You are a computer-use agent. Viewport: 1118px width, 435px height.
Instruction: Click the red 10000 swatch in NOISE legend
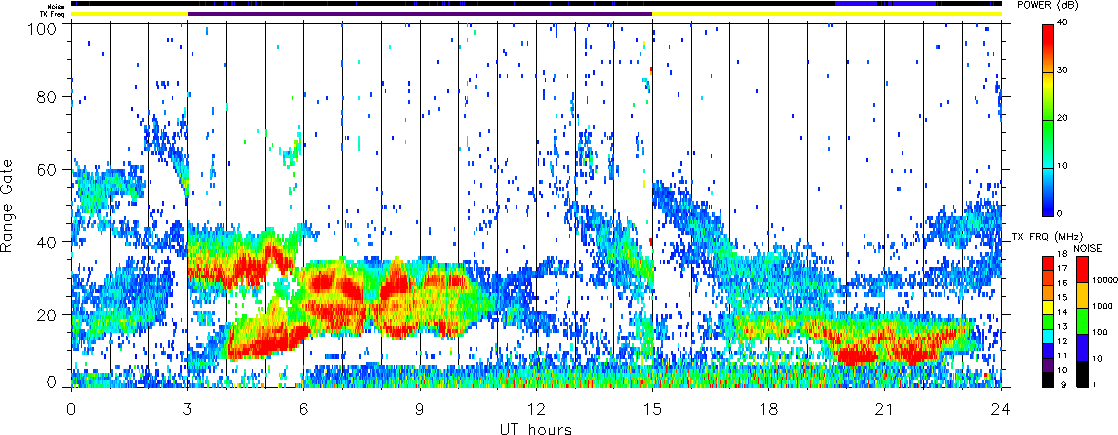[x=1082, y=269]
